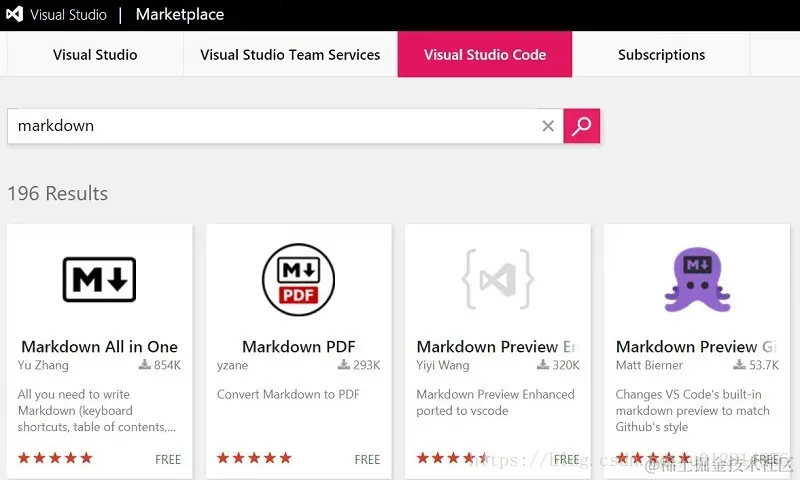Click the Markdown PDF title
The image size is (800, 480).
298,347
